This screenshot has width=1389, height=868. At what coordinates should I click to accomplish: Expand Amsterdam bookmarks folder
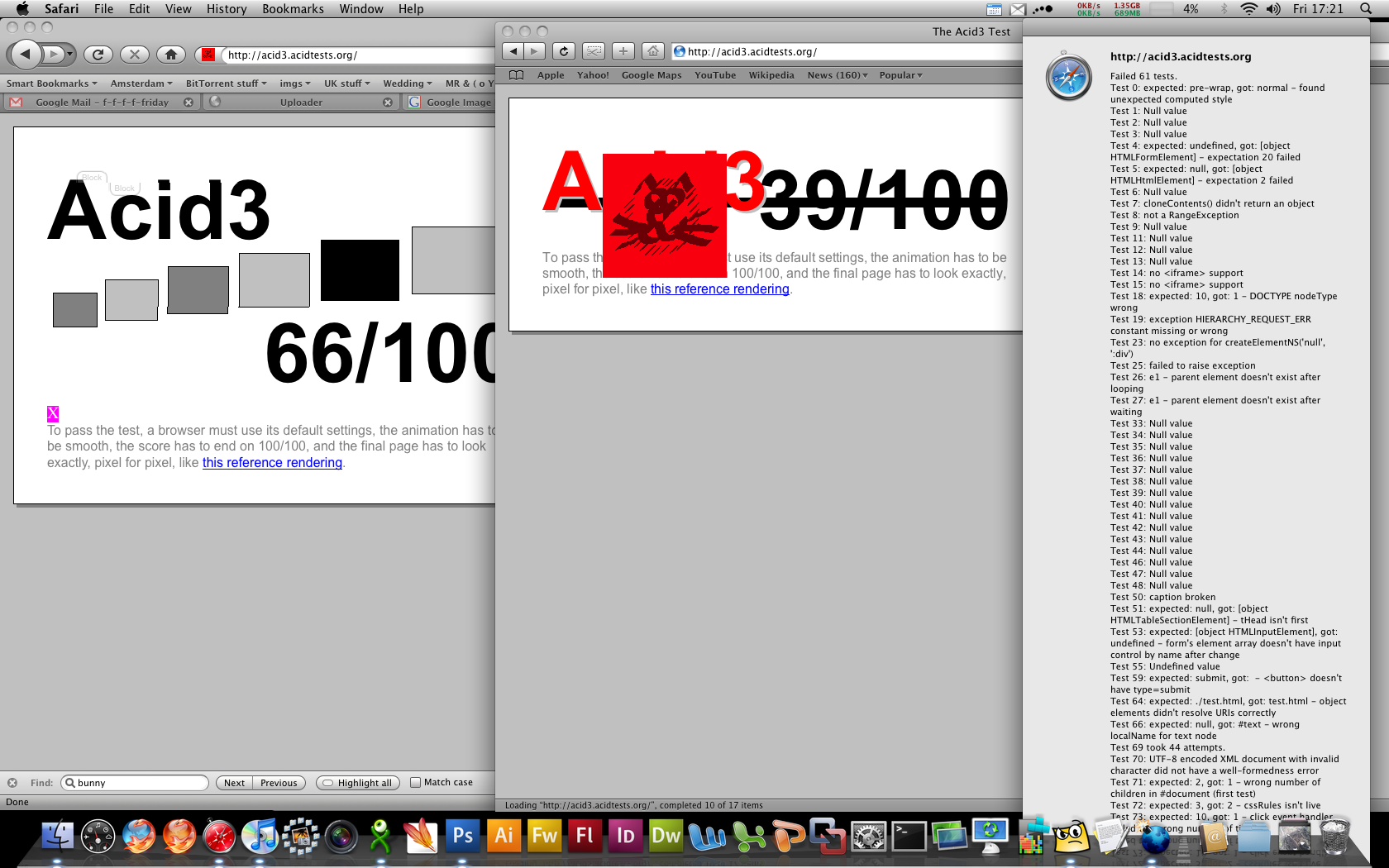click(x=141, y=83)
